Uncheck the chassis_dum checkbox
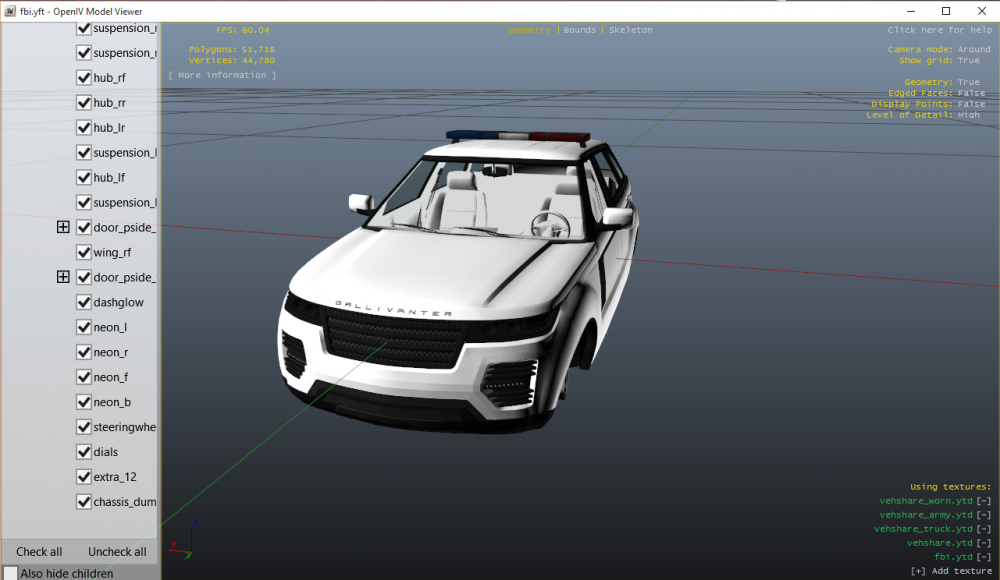Screen dimensions: 1000x580 pyautogui.click(x=84, y=502)
